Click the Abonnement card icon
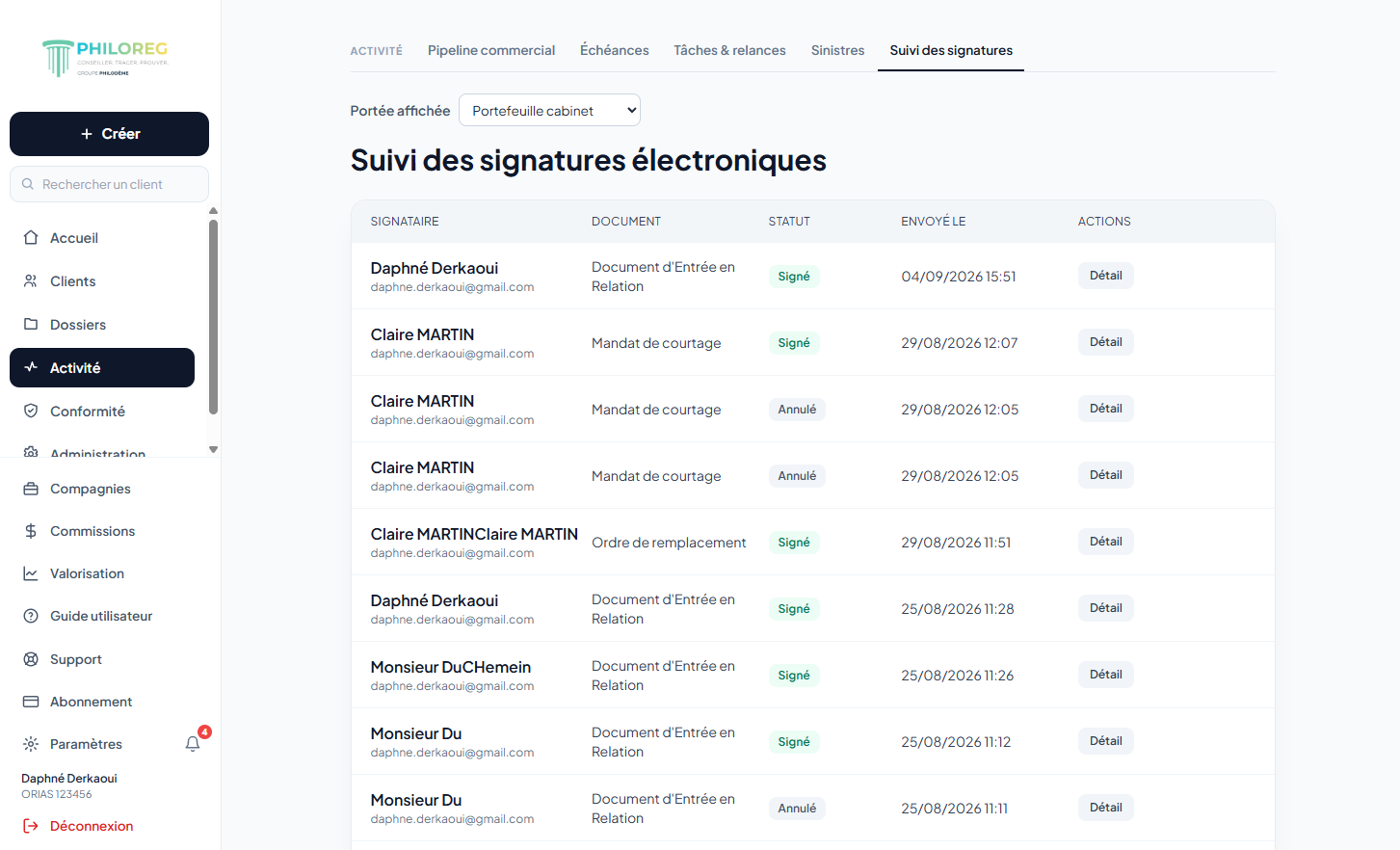Screen dimensions: 1400x850 31,702
